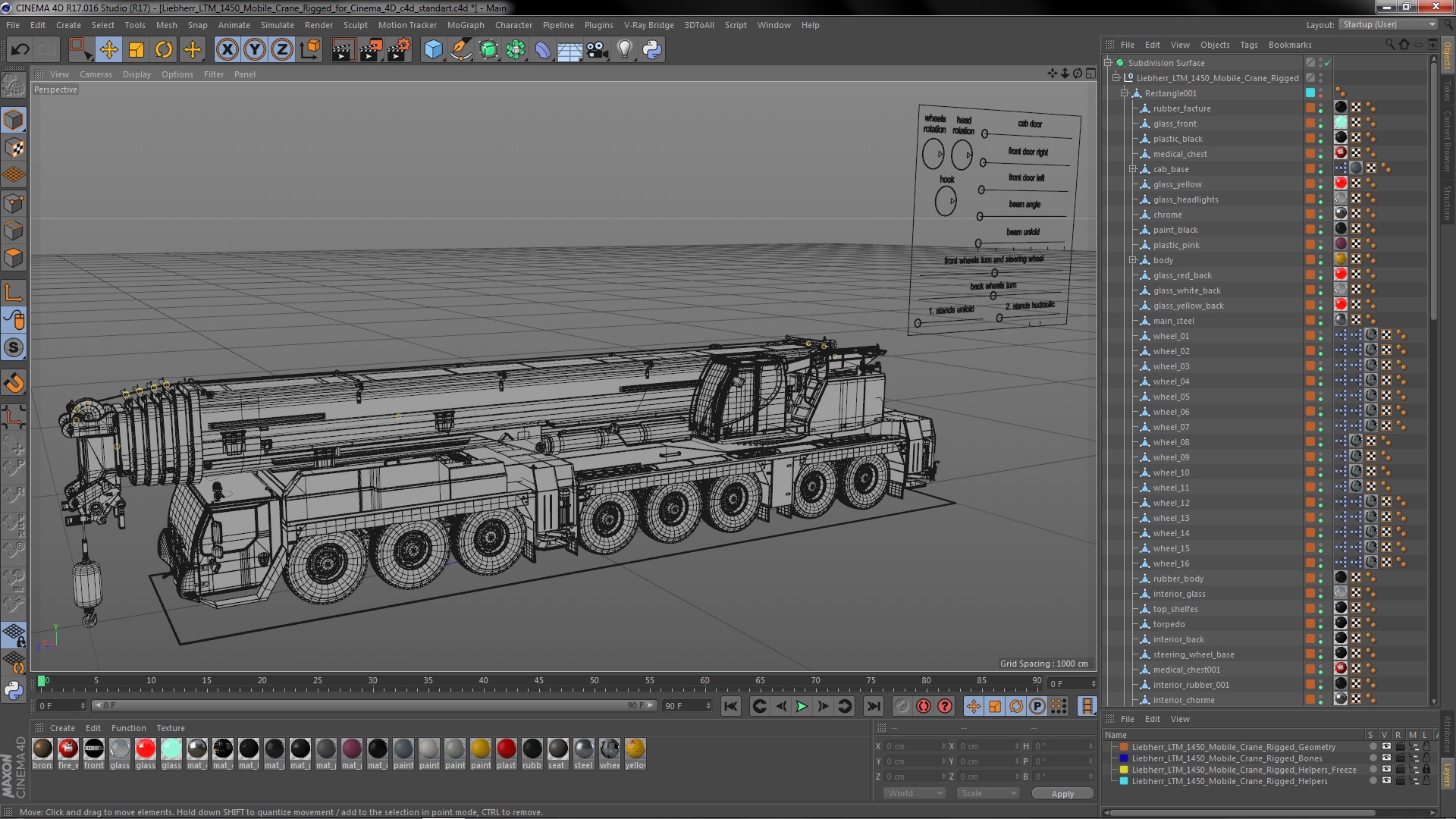Toggle Subdivision Surface enable checkmark
Screen dimensions: 1456x819
pyautogui.click(x=1328, y=63)
